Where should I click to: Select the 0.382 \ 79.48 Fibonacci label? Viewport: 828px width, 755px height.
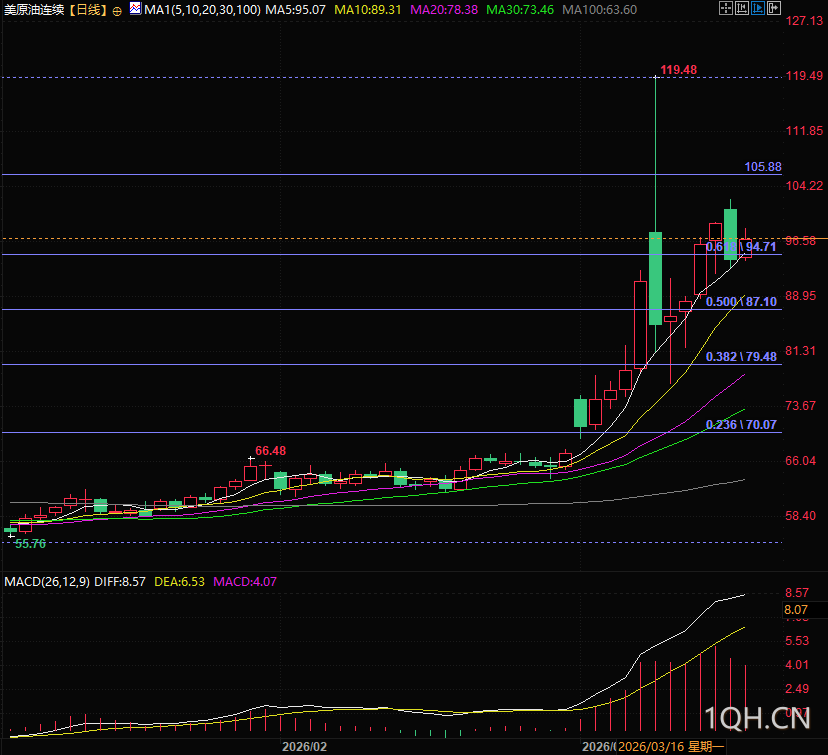pyautogui.click(x=741, y=357)
